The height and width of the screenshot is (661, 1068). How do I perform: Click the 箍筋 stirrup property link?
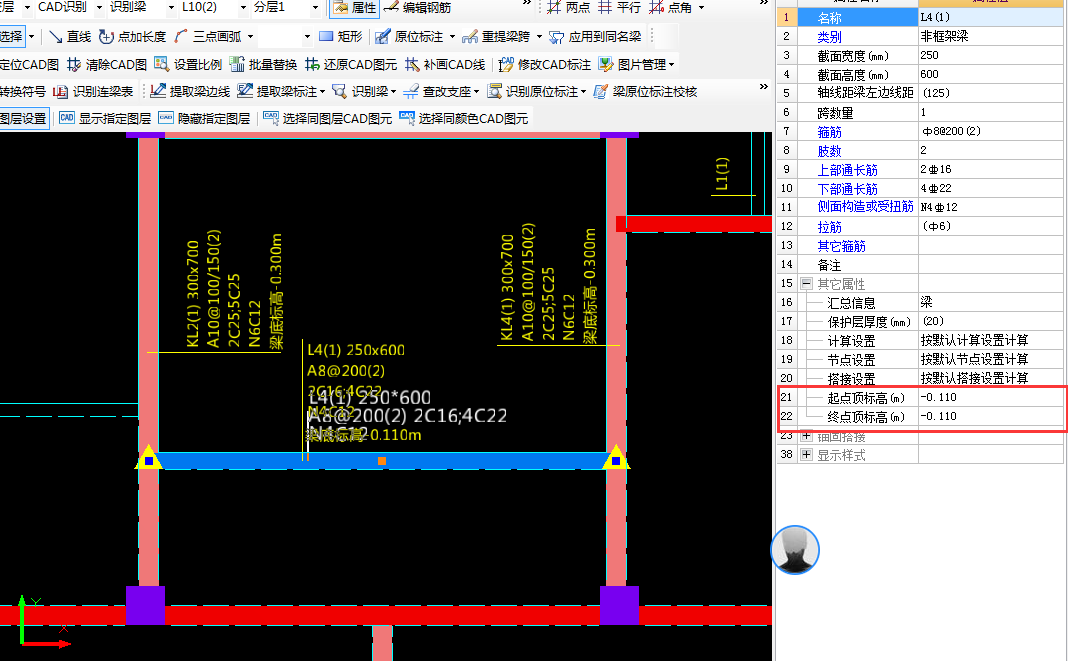[829, 132]
